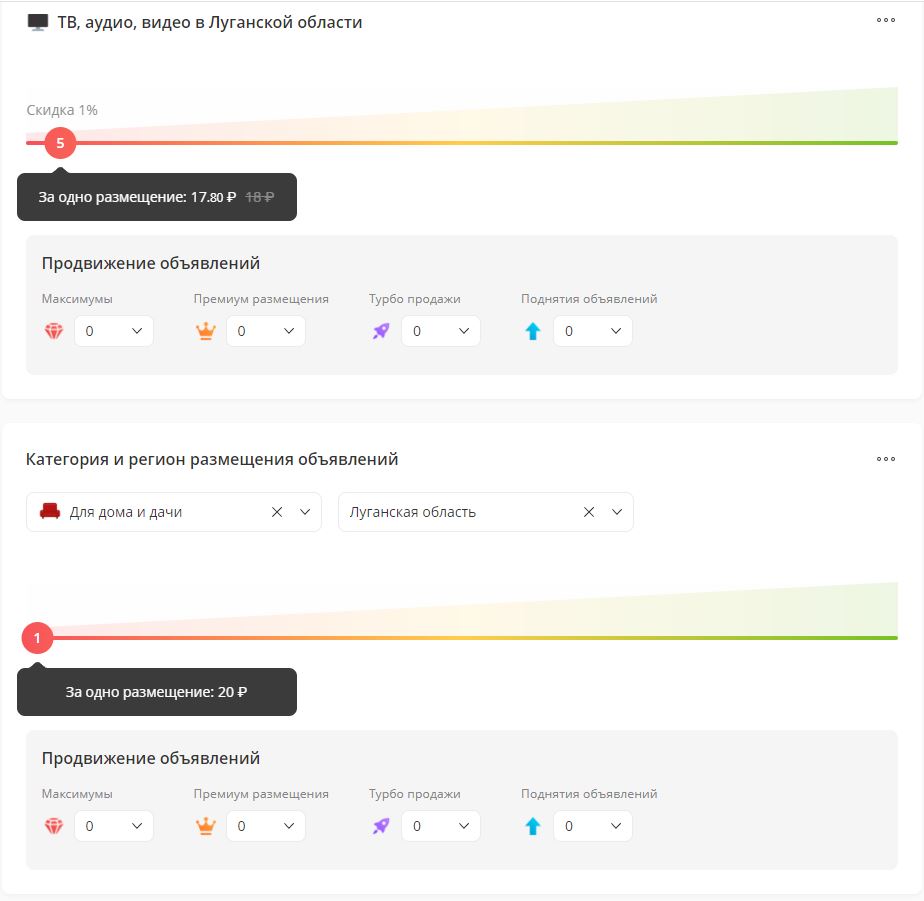This screenshot has height=901, width=924.
Task: Open the three-dot menu beside Категория и регион
Action: [886, 459]
